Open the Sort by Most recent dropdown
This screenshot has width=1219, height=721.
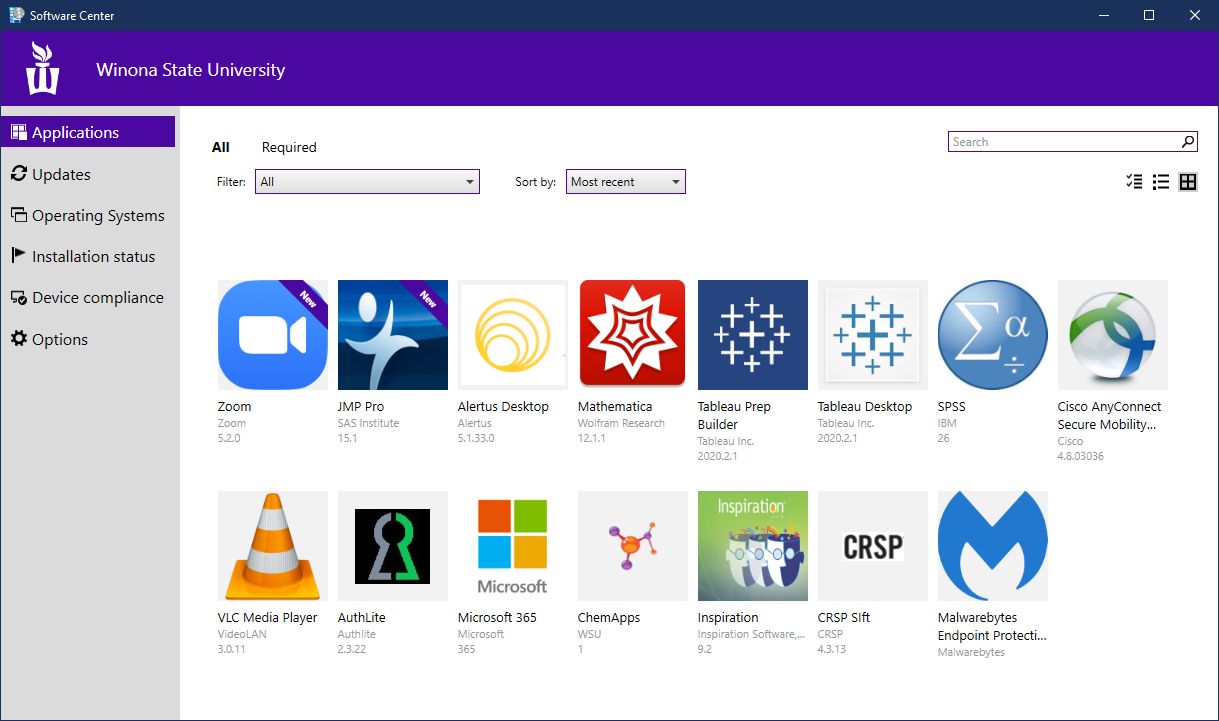click(x=625, y=182)
